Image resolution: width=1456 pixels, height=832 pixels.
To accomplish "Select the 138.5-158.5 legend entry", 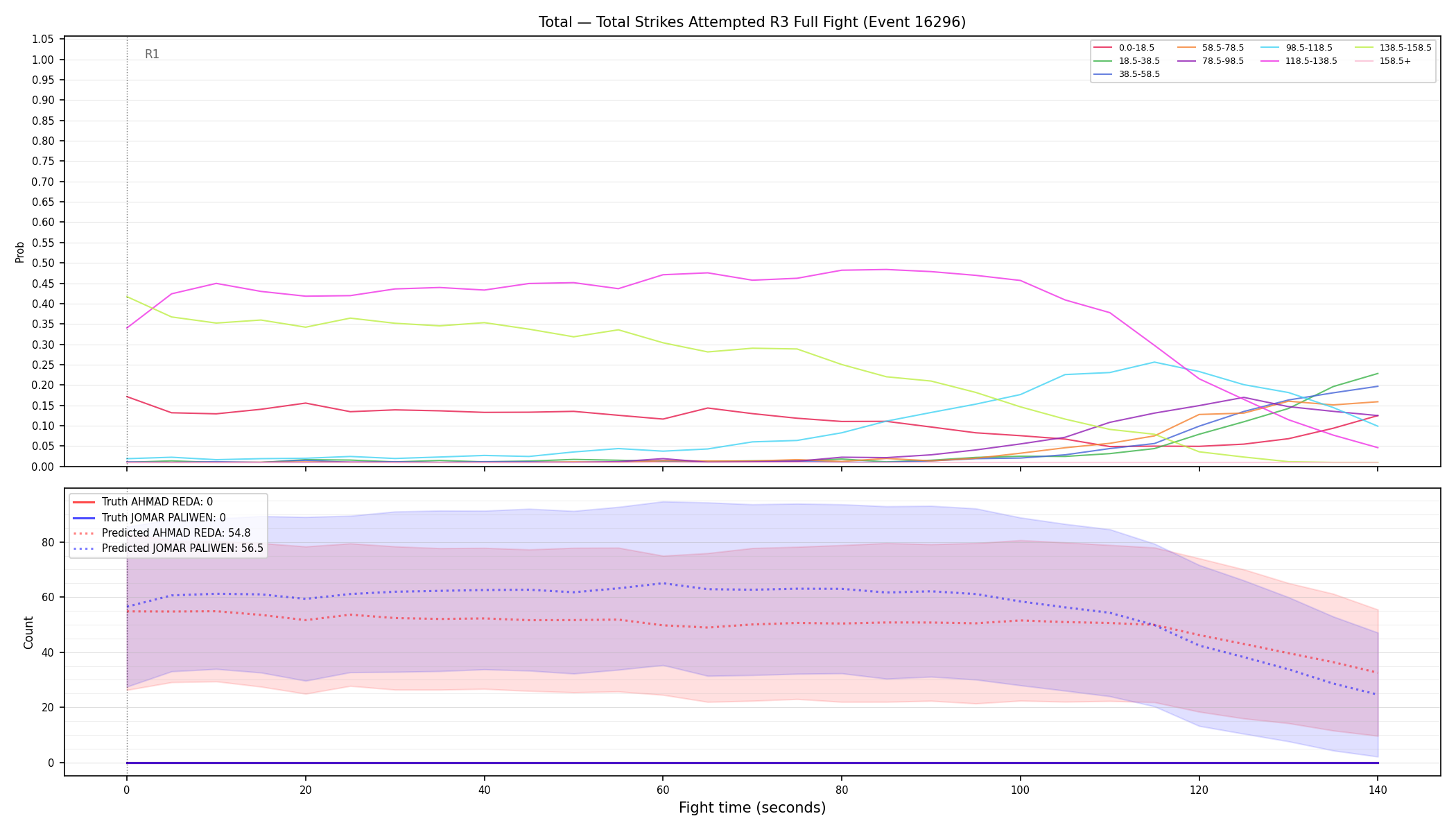I will (x=1393, y=48).
